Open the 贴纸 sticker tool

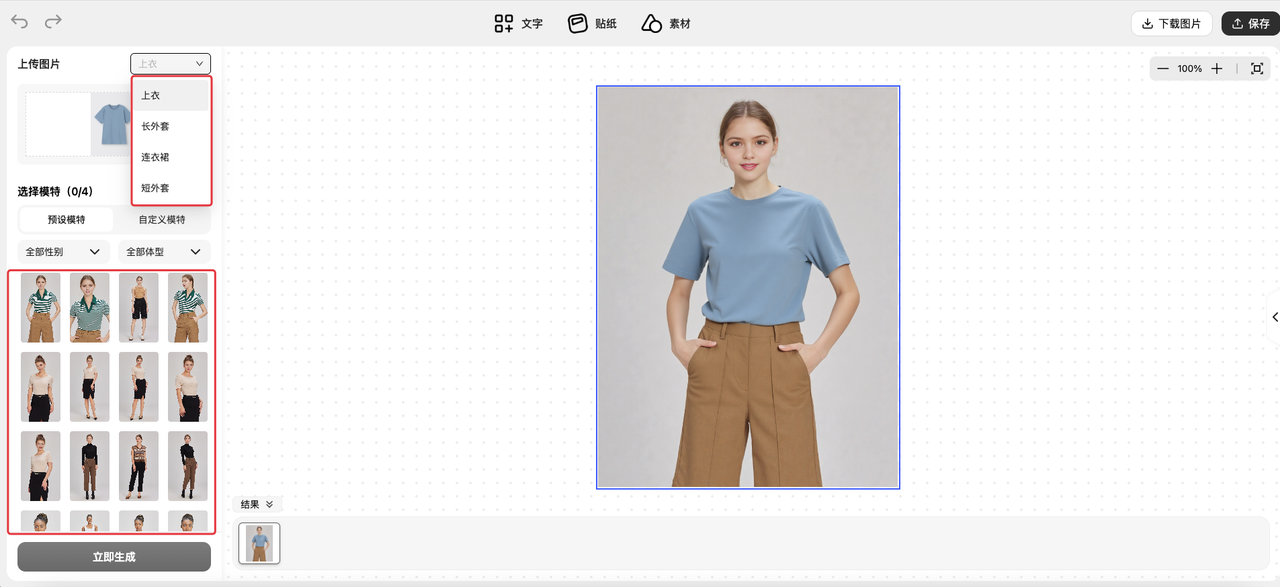pyautogui.click(x=591, y=23)
